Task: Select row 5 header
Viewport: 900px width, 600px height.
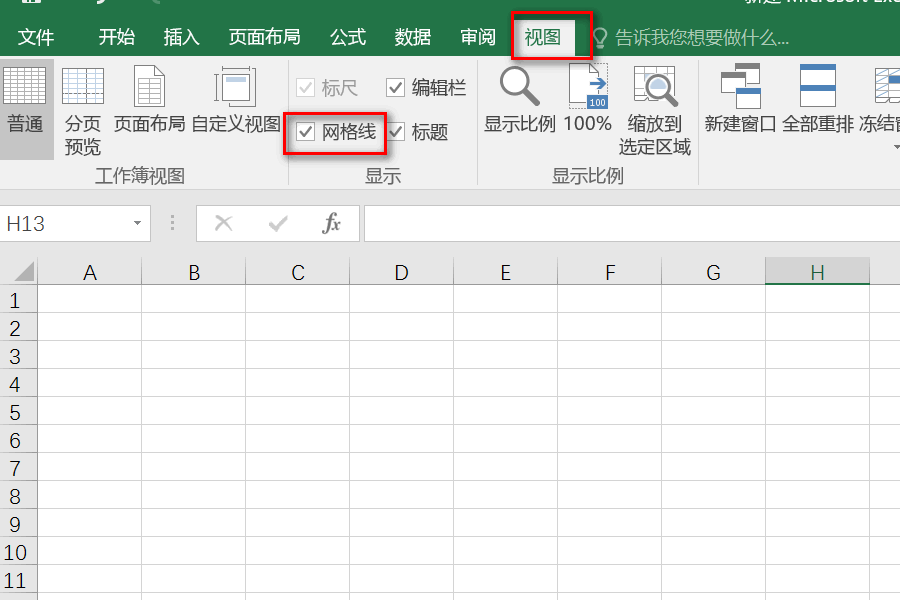Action: pos(18,412)
